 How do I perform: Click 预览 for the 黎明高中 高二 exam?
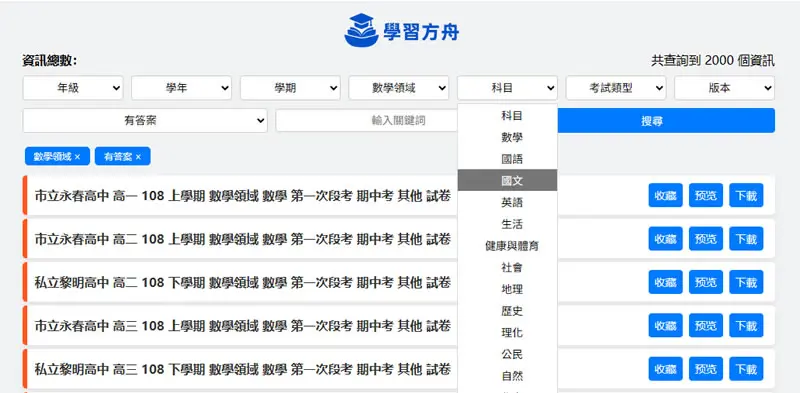706,282
